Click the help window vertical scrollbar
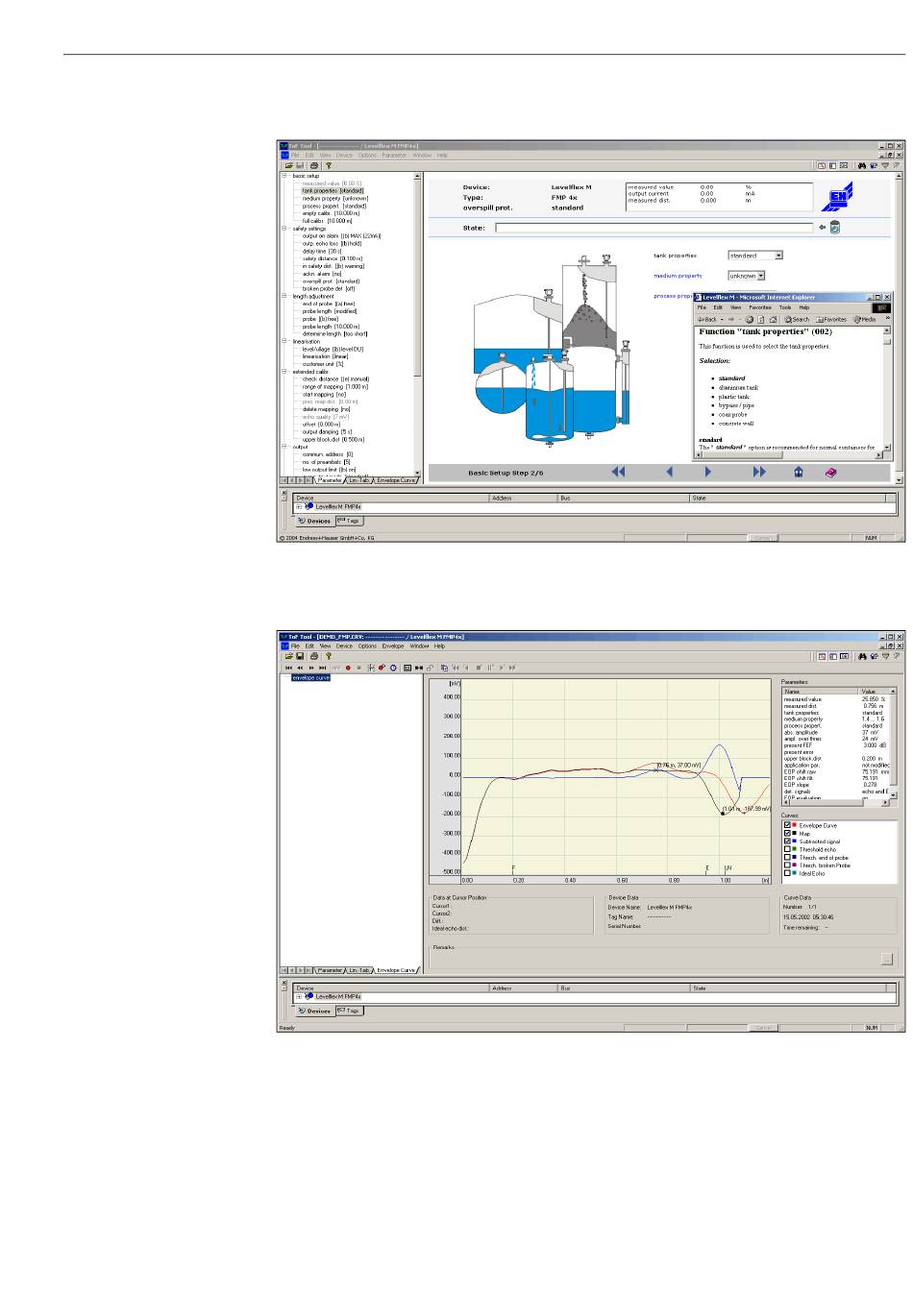The image size is (913, 1316). coord(887,391)
